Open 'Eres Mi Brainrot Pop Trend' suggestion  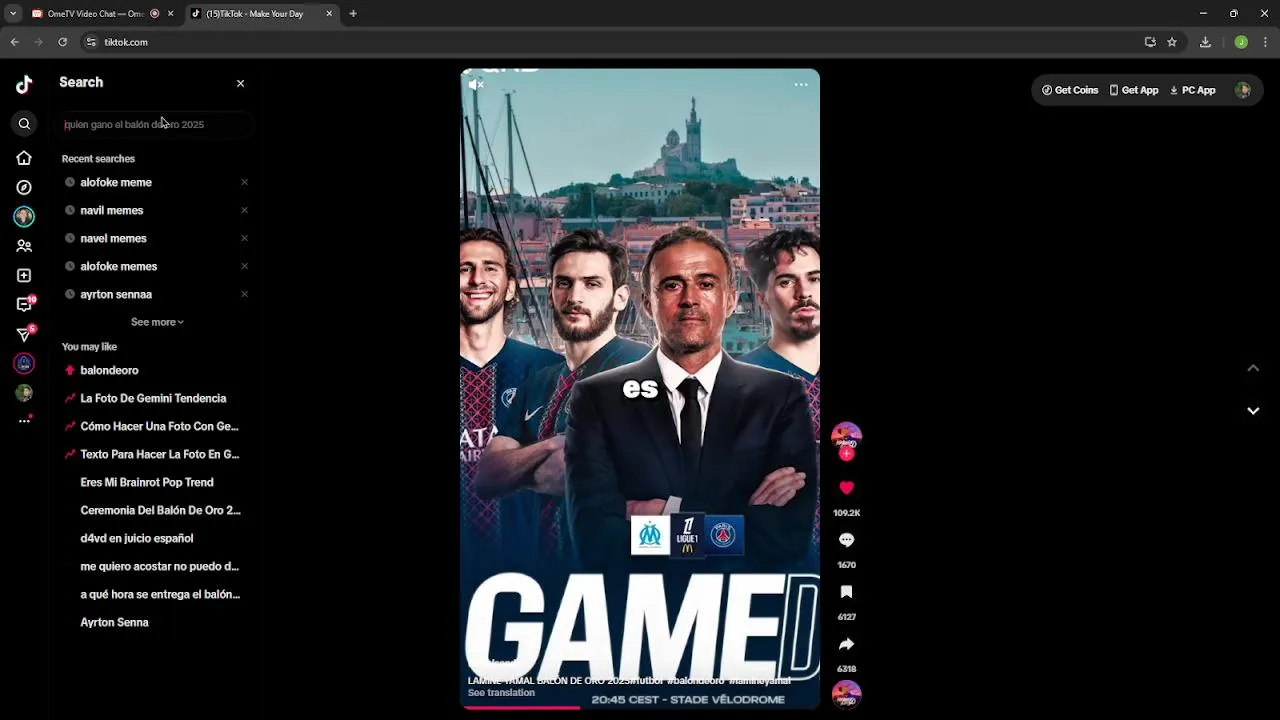point(146,482)
